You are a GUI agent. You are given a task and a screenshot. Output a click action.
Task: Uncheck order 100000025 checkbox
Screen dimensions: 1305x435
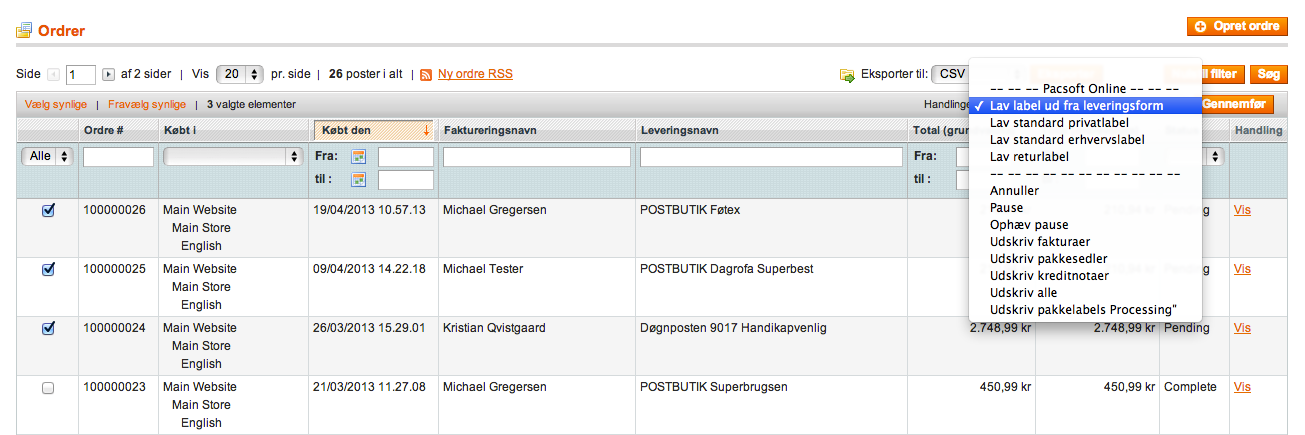coord(48,269)
